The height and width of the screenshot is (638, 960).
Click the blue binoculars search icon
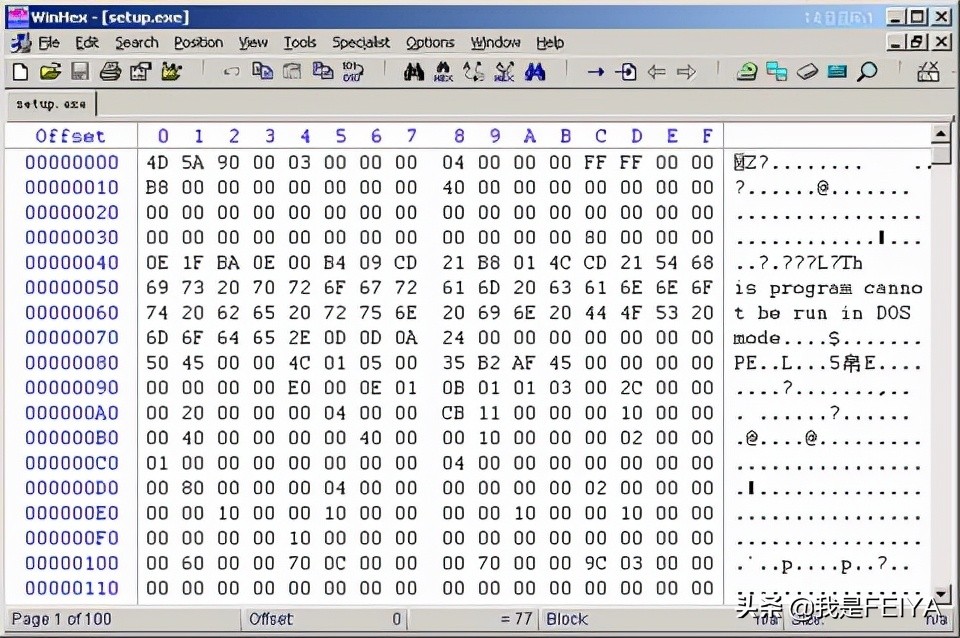534,72
